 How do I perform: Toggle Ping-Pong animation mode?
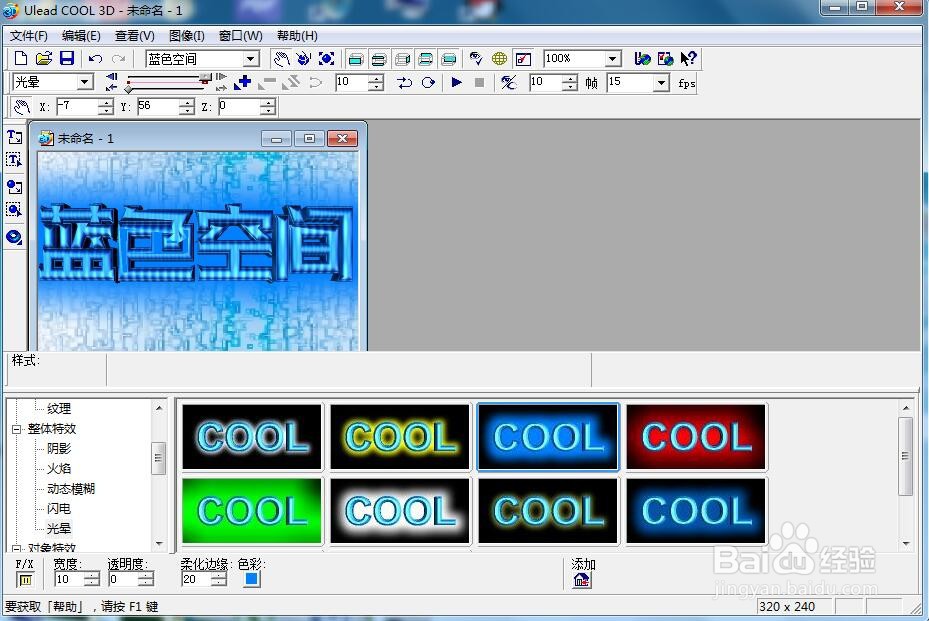(x=405, y=82)
